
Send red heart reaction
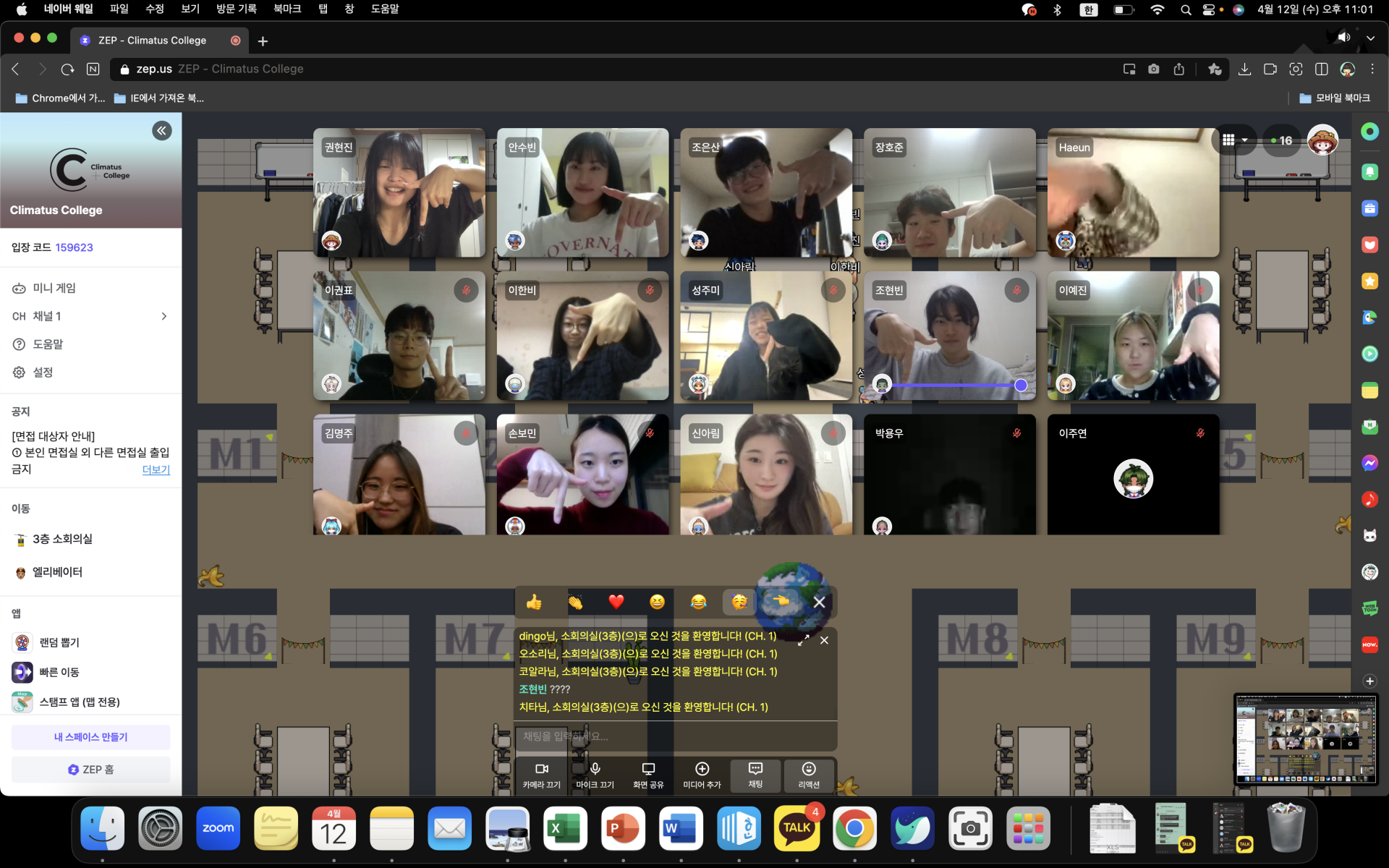616,602
